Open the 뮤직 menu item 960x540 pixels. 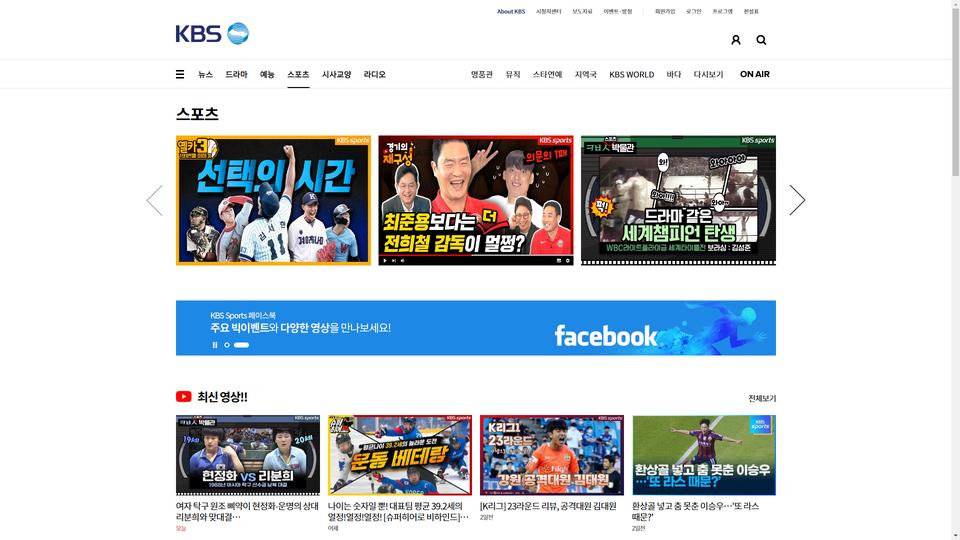[x=512, y=74]
